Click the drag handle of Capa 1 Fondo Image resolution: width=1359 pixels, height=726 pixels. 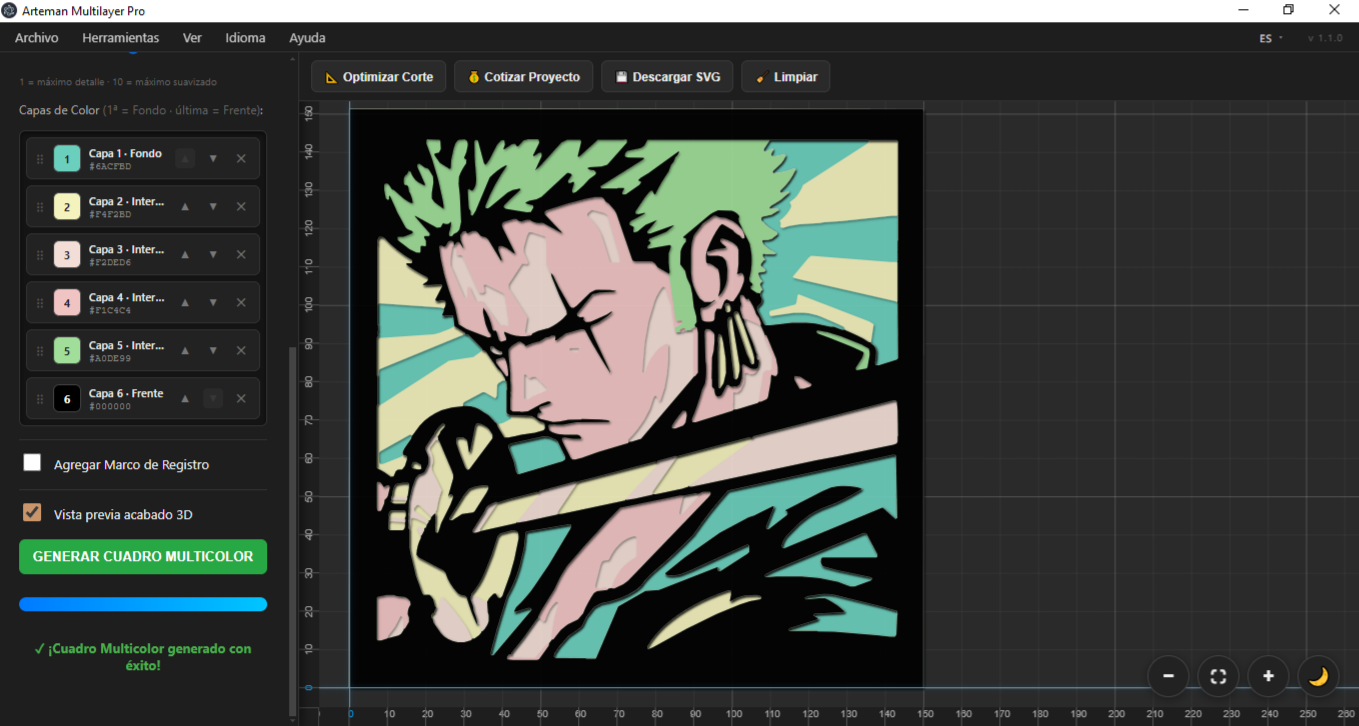click(40, 158)
